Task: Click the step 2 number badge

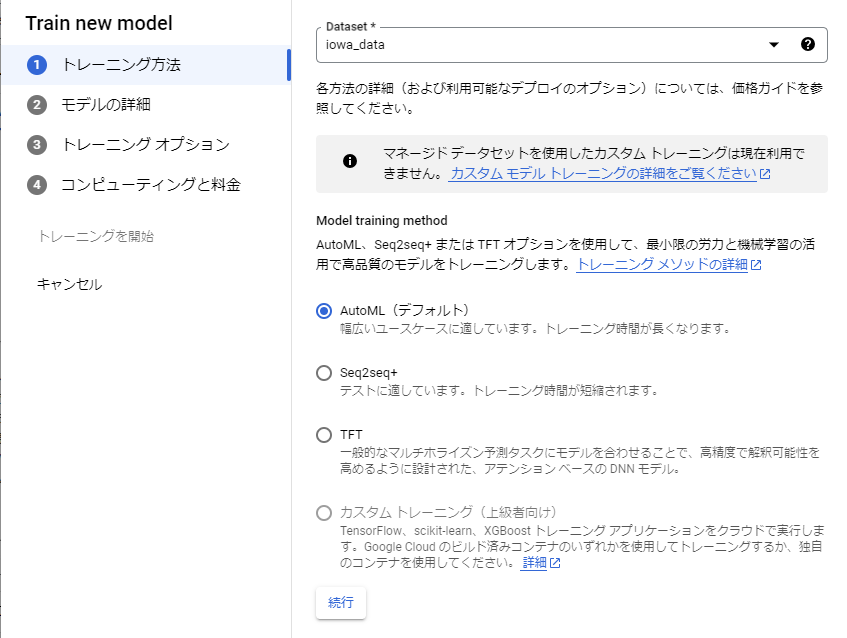Action: (x=37, y=105)
